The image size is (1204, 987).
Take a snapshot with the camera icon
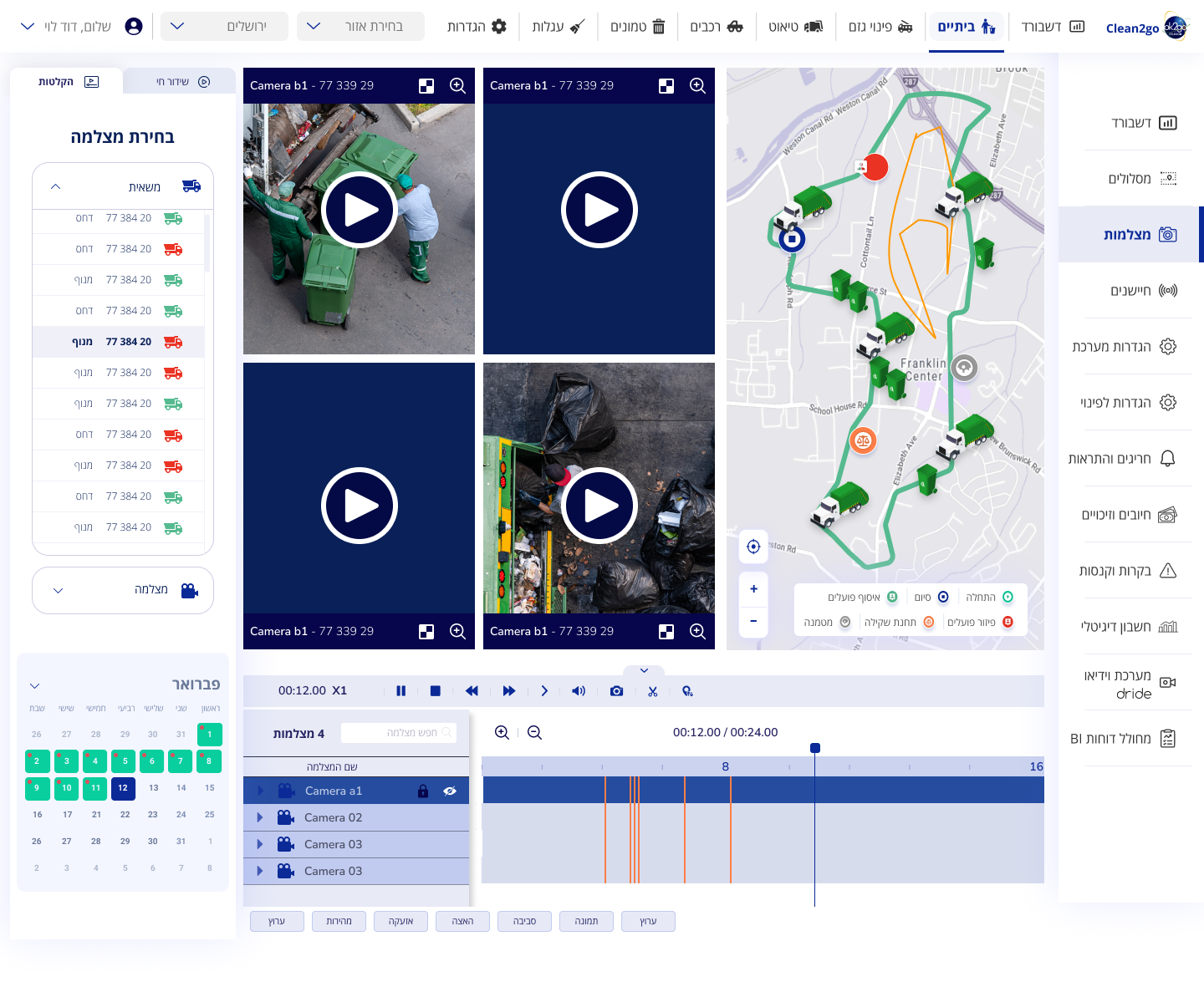[616, 691]
